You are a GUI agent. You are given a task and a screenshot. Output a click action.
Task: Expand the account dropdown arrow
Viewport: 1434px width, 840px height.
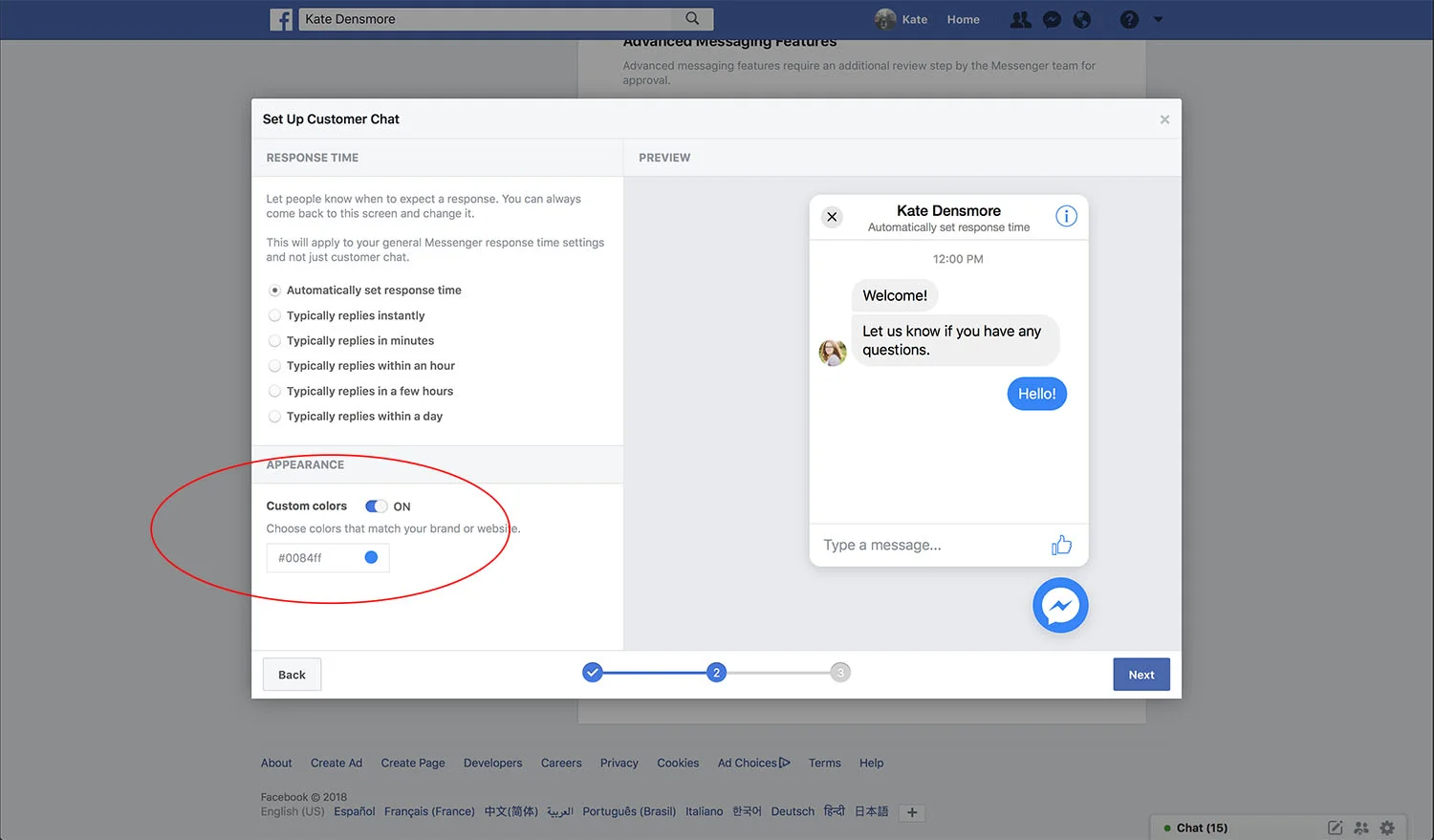(1158, 19)
